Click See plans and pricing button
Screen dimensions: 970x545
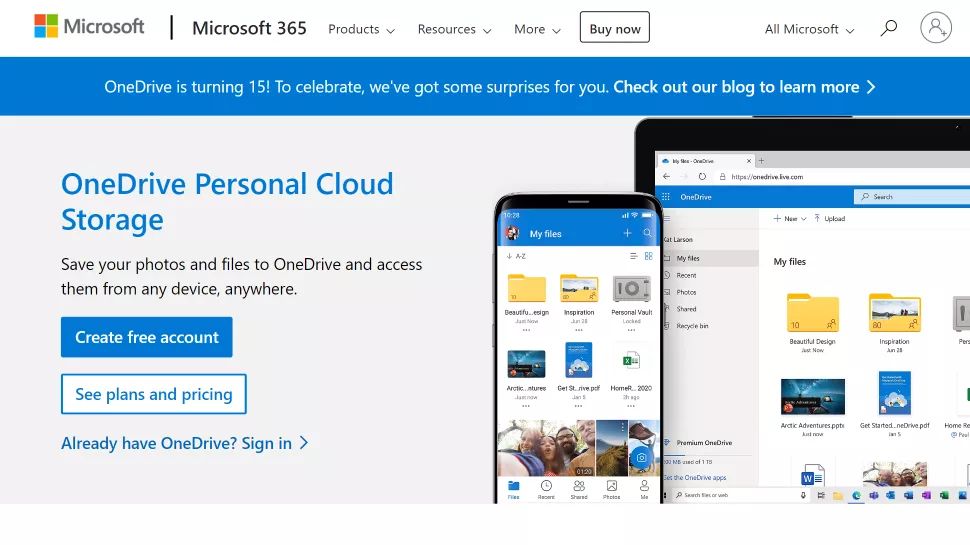tap(153, 394)
